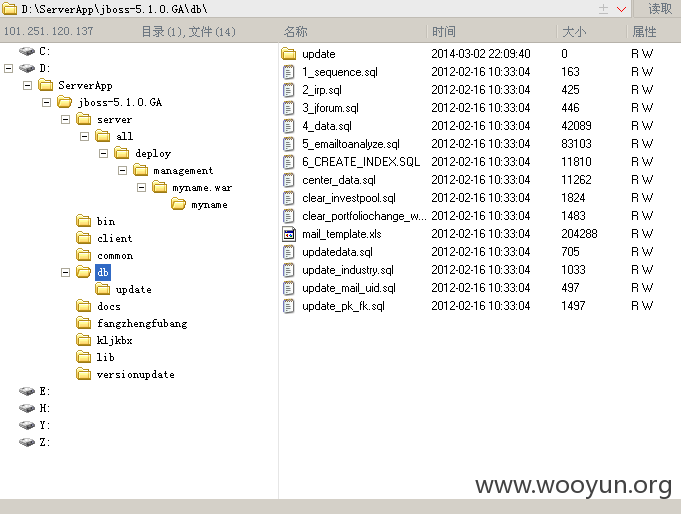Select clear_investpool.sql file name
This screenshot has height=514, width=681.
[349, 198]
